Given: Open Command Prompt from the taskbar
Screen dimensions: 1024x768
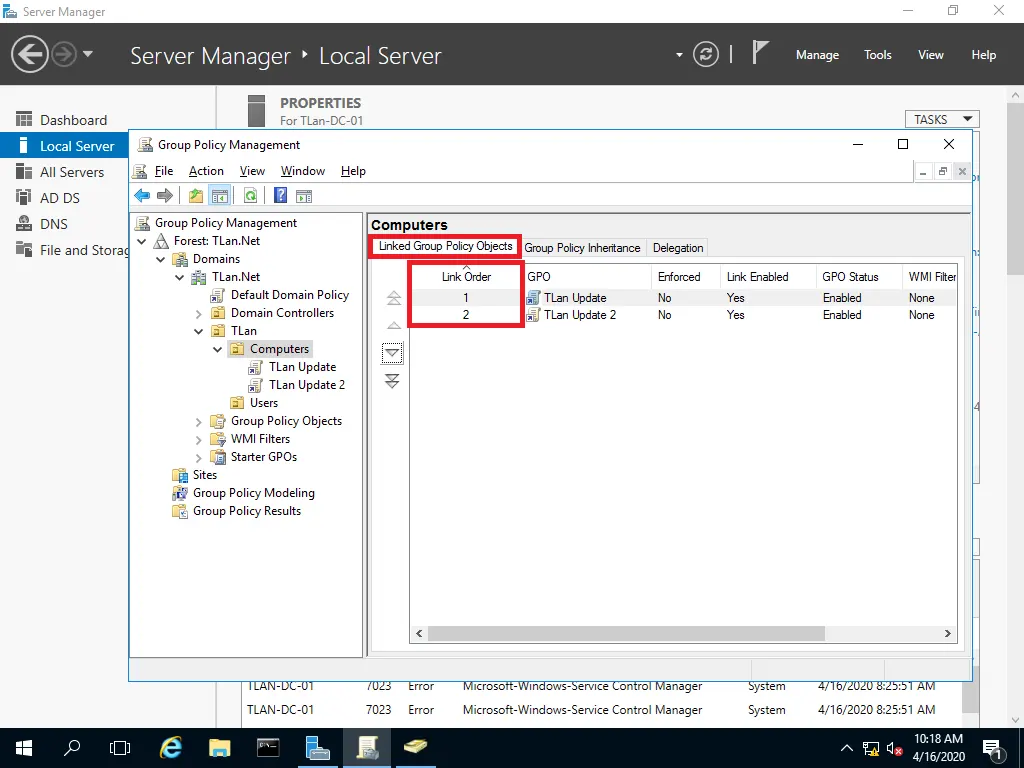Looking at the screenshot, I should click(268, 748).
